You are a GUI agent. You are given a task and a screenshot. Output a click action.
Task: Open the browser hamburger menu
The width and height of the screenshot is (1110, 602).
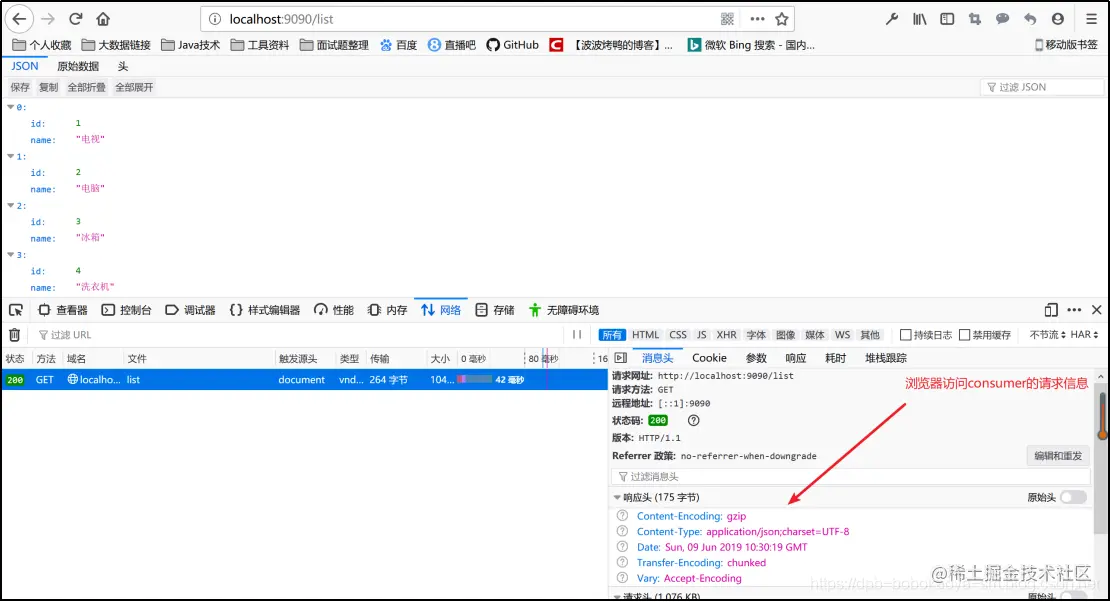pyautogui.click(x=1092, y=19)
